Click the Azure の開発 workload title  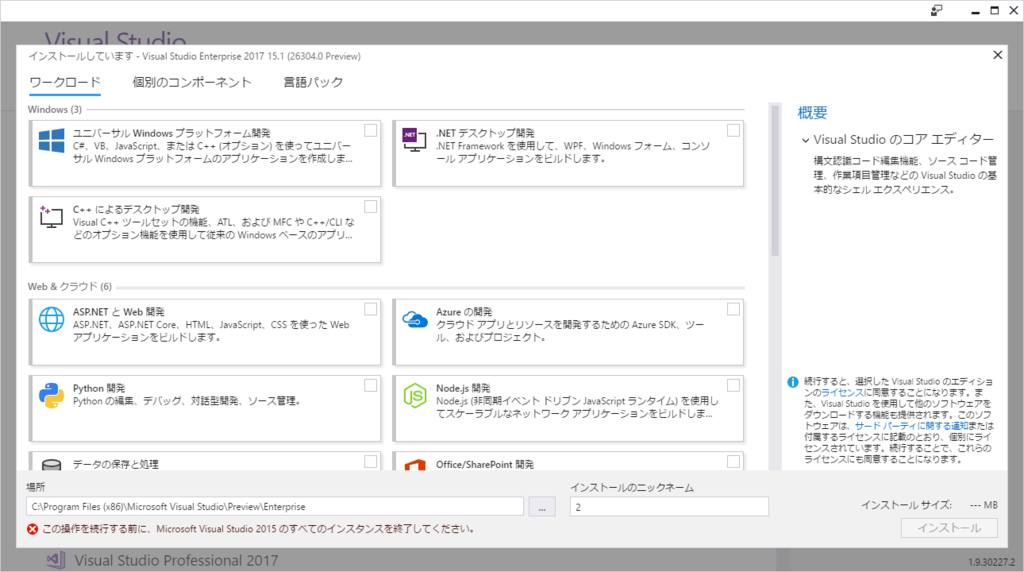(464, 311)
